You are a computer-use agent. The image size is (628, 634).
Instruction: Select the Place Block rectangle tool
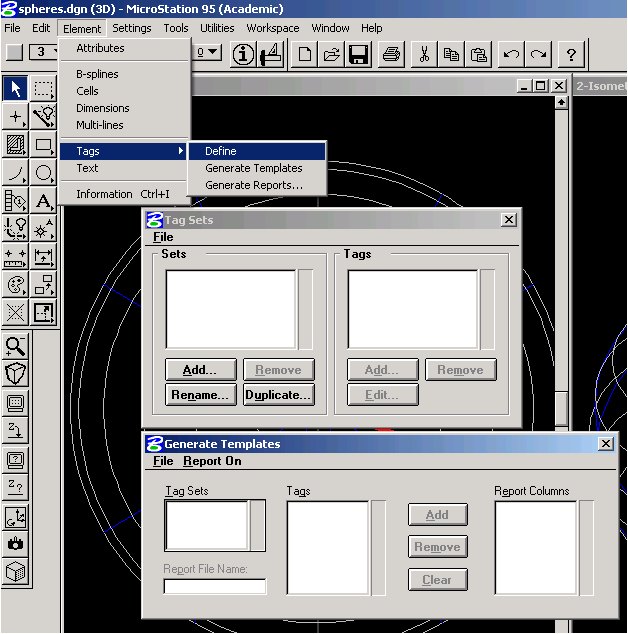43,144
